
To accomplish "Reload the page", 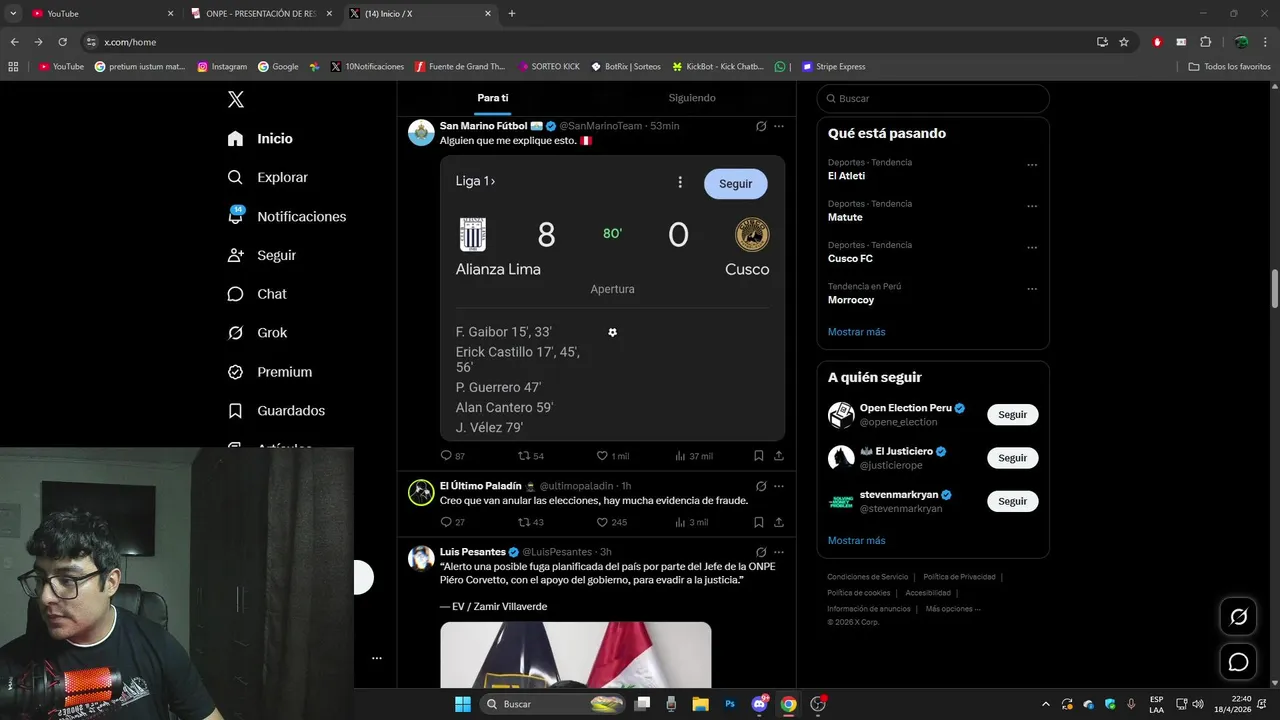I will point(62,42).
